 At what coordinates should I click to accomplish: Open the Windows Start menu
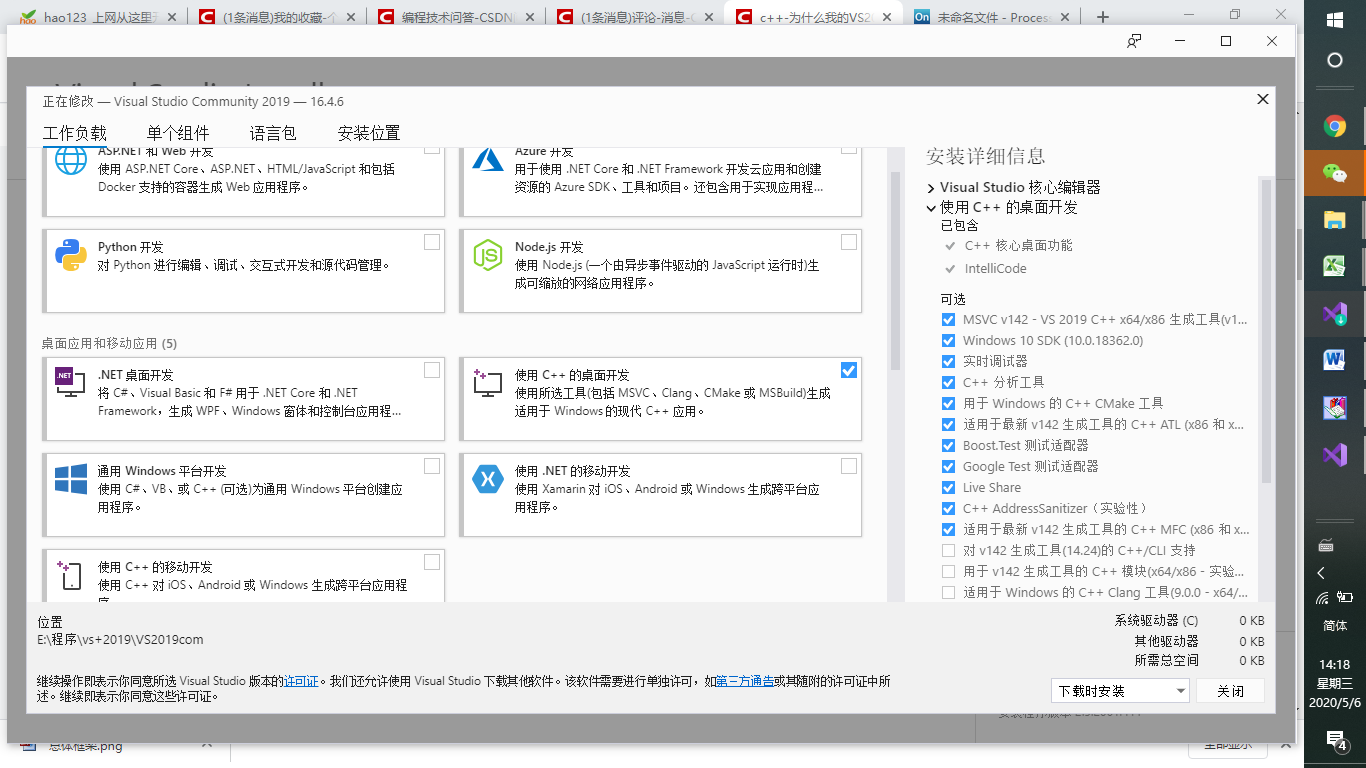click(x=1334, y=20)
